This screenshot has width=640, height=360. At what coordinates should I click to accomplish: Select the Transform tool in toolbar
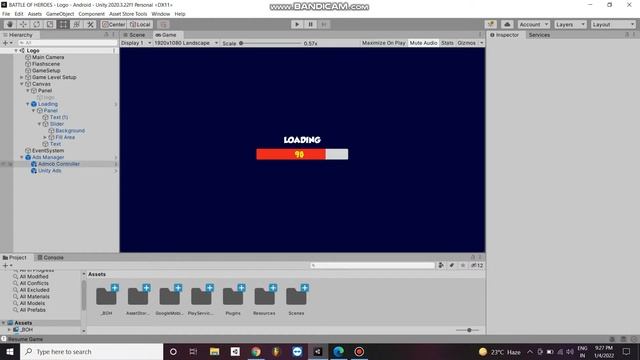(77, 24)
